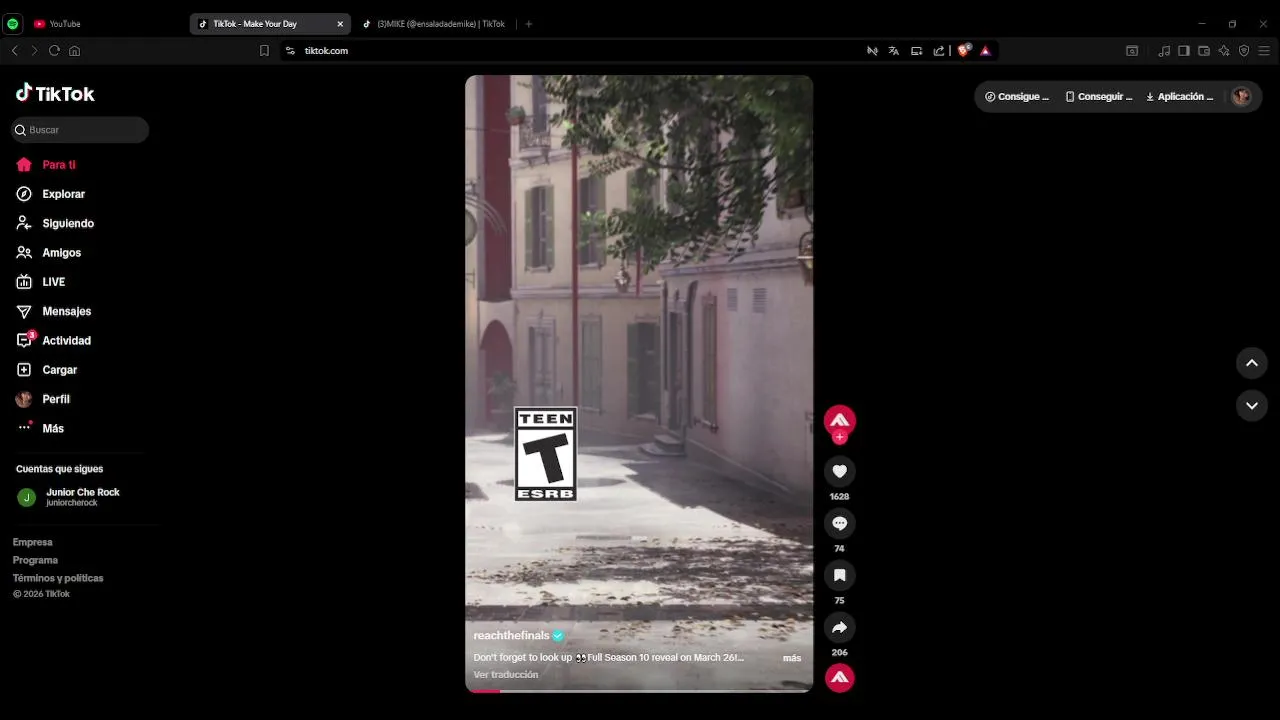
Task: Switch to the MIKE (@ensaladademike) TikTok tab
Action: tap(436, 24)
